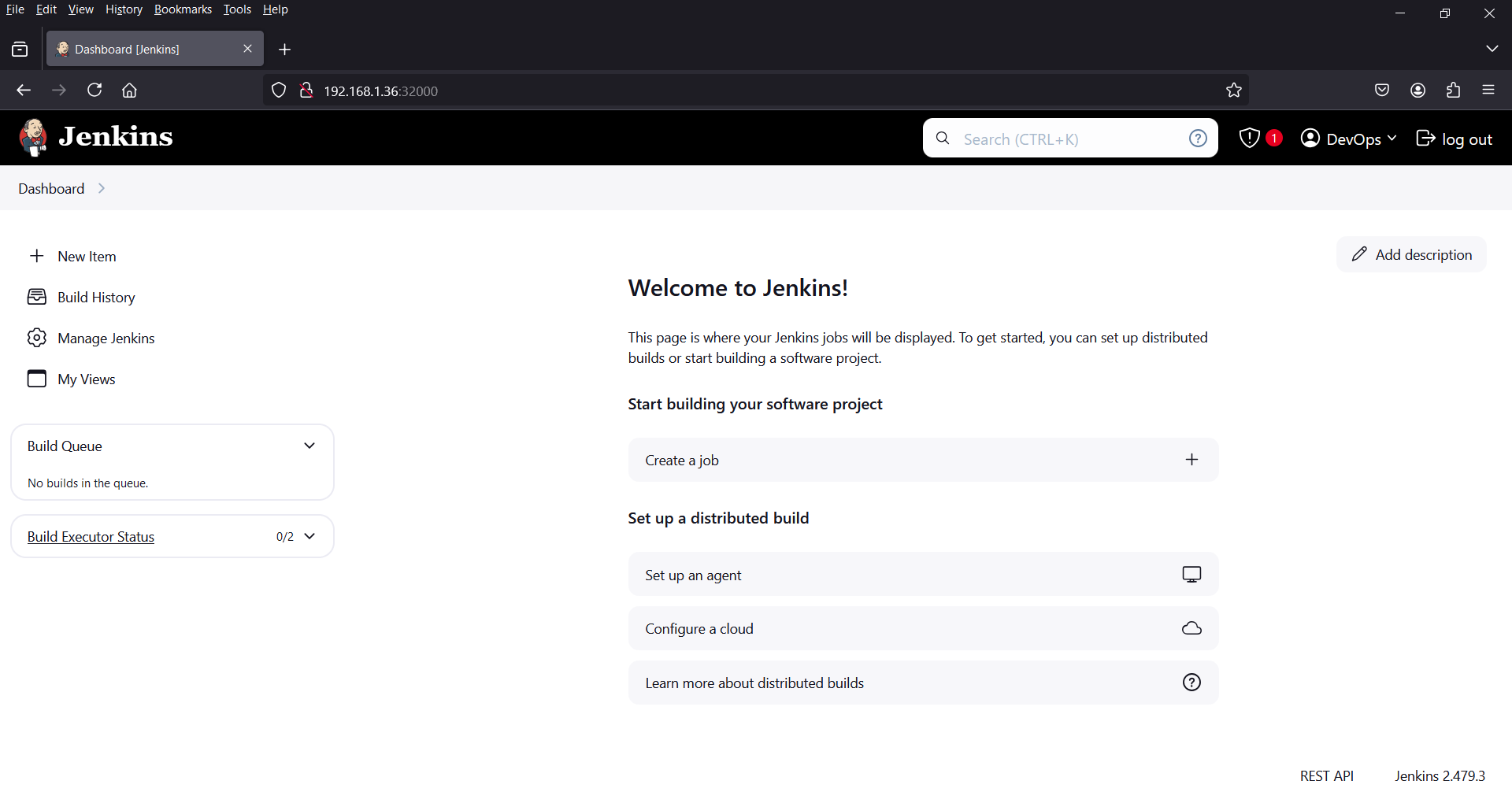This screenshot has height=803, width=1512.
Task: Click the security warnings shield icon
Action: (1249, 139)
